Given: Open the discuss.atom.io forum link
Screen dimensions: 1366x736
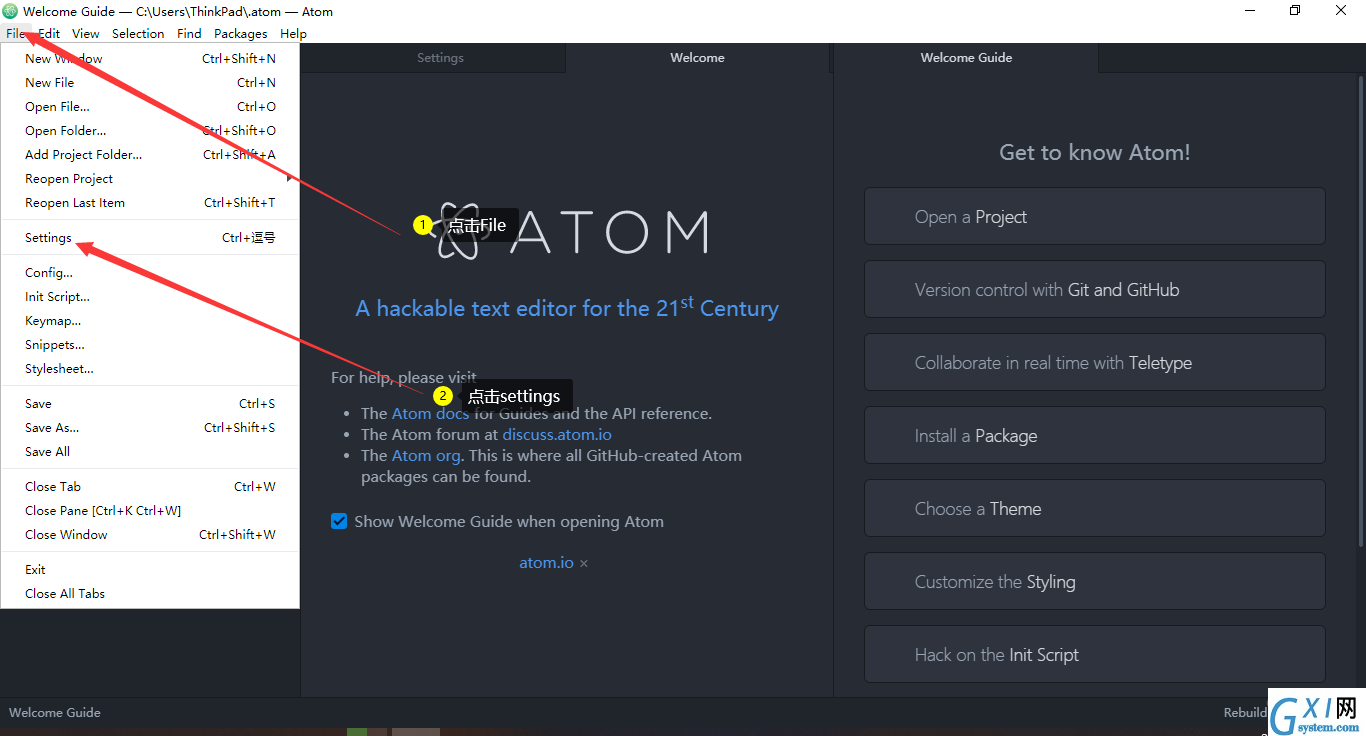Looking at the screenshot, I should [x=557, y=435].
